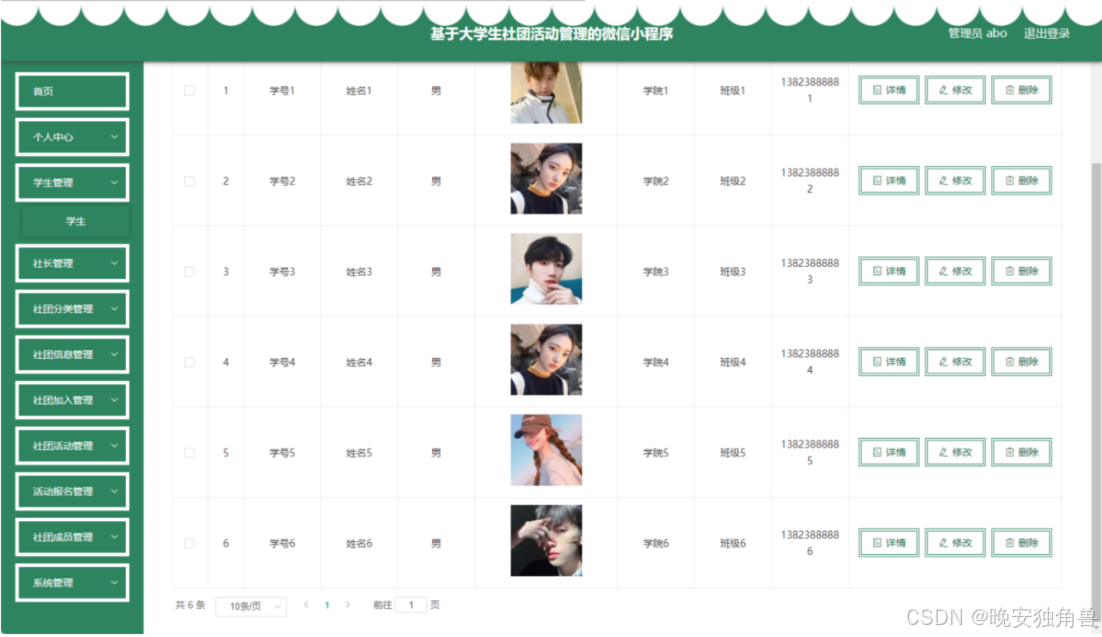Click the 详情 button for 姓名1

[888, 90]
